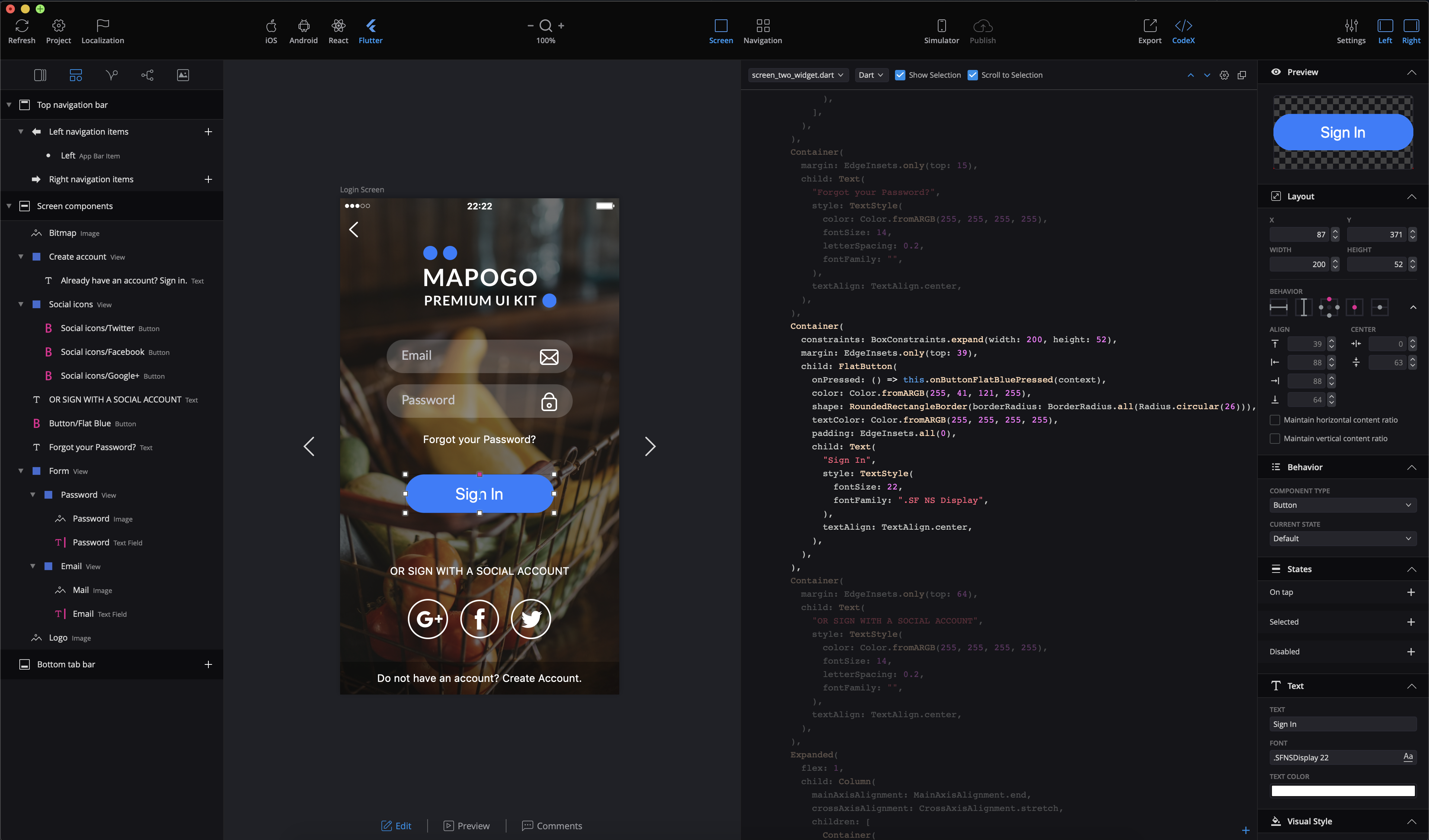Open the image assets panel icon
This screenshot has height=840, width=1429.
click(183, 75)
